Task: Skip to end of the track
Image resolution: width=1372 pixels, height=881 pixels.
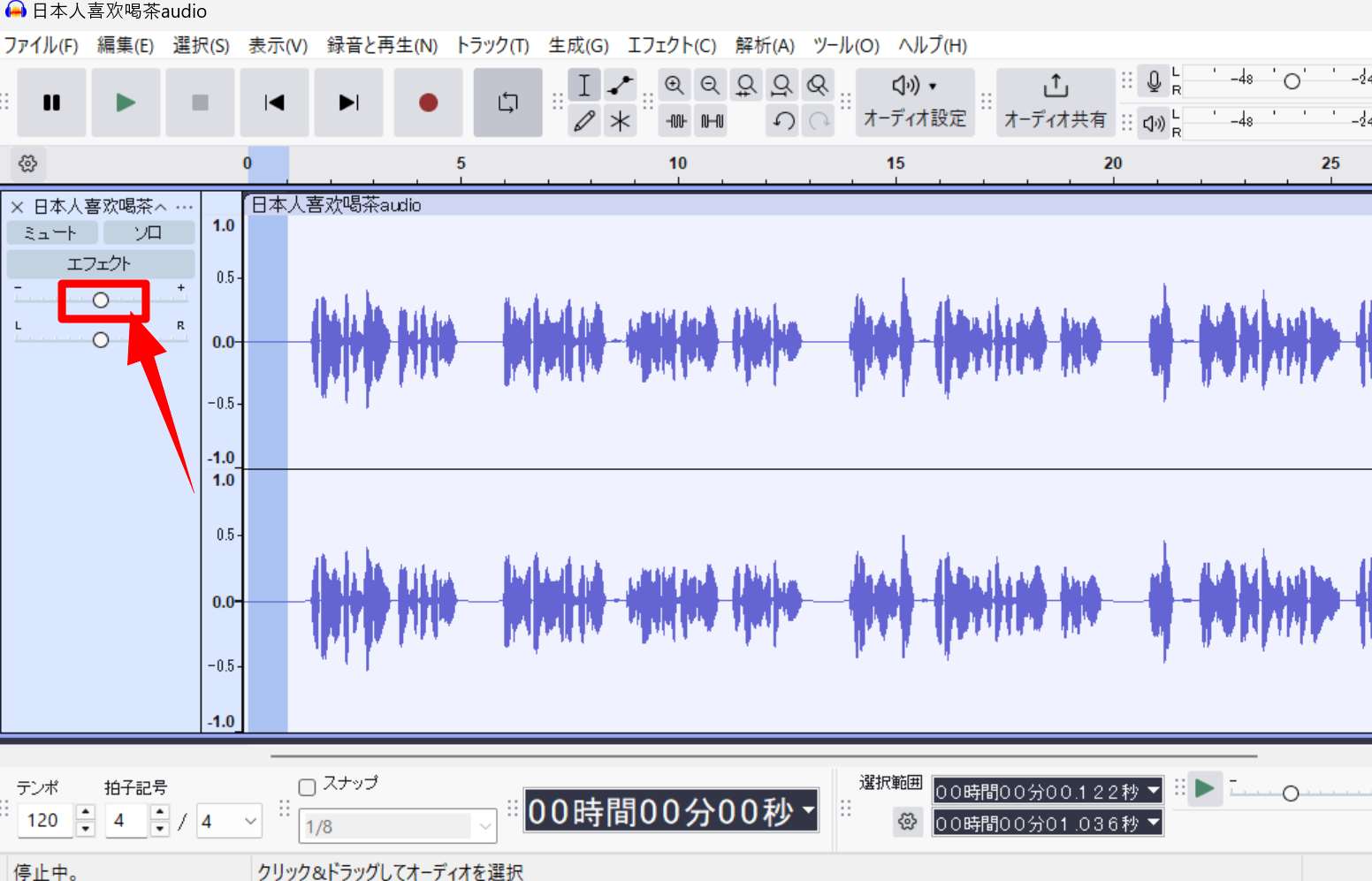Action: pos(349,103)
